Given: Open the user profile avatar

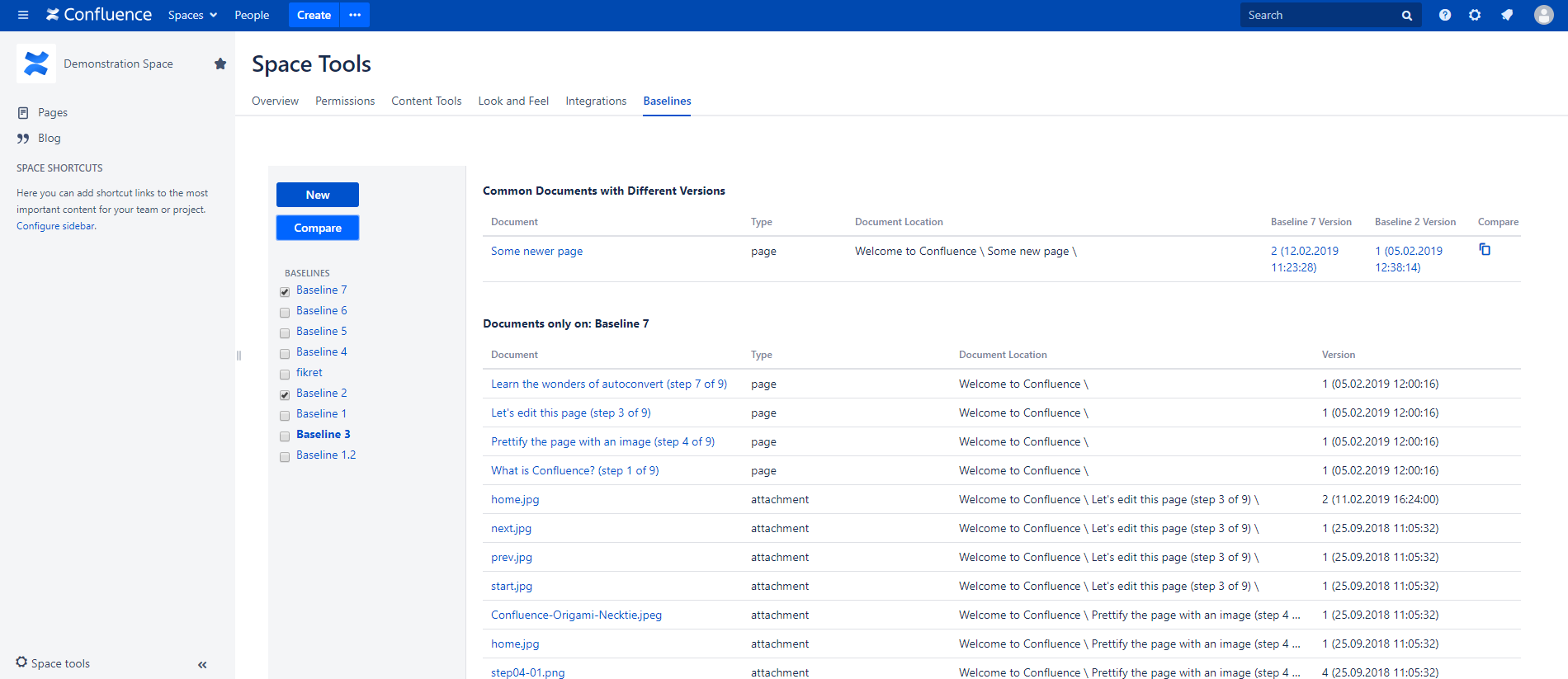Looking at the screenshot, I should (1543, 15).
